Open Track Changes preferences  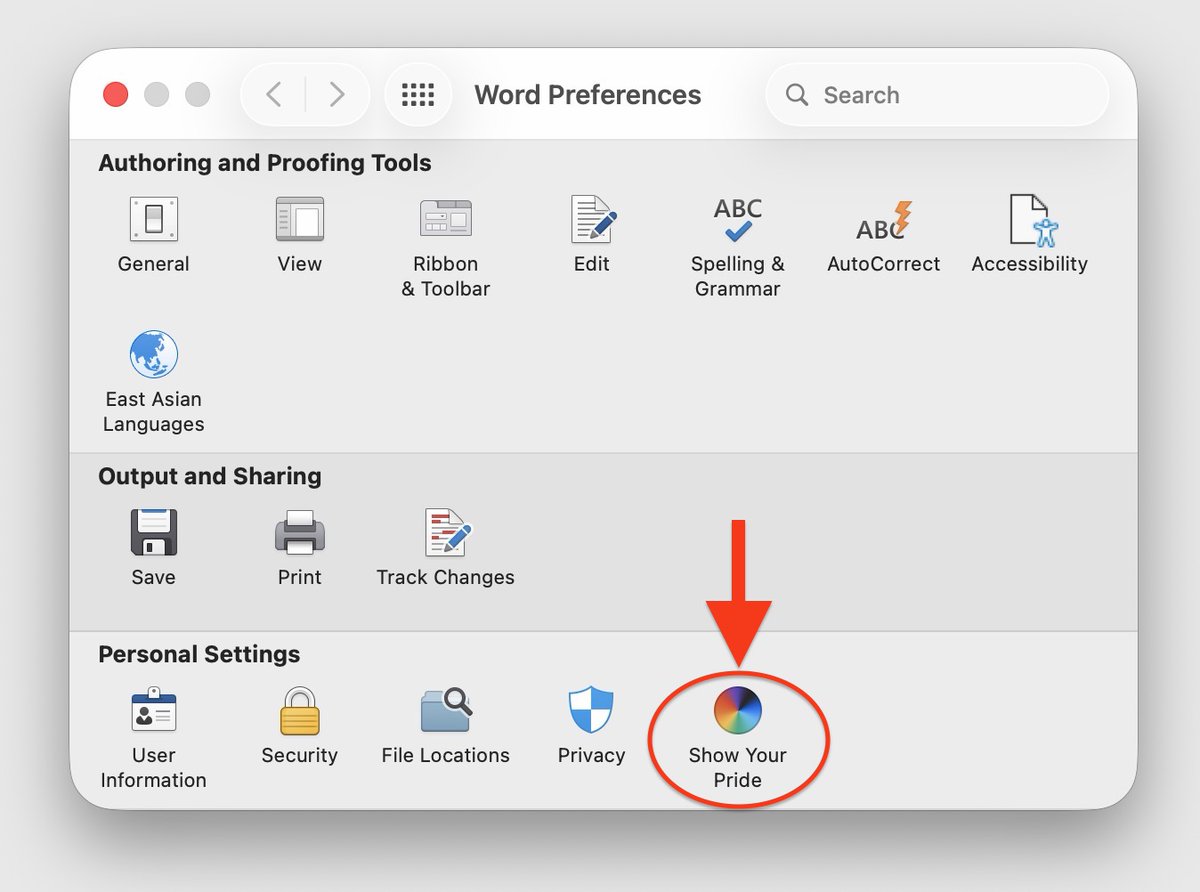coord(445,547)
